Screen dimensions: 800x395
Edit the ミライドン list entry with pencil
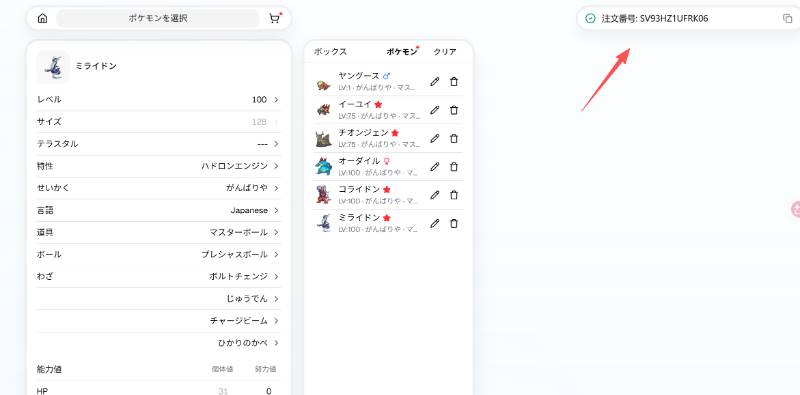pos(435,223)
